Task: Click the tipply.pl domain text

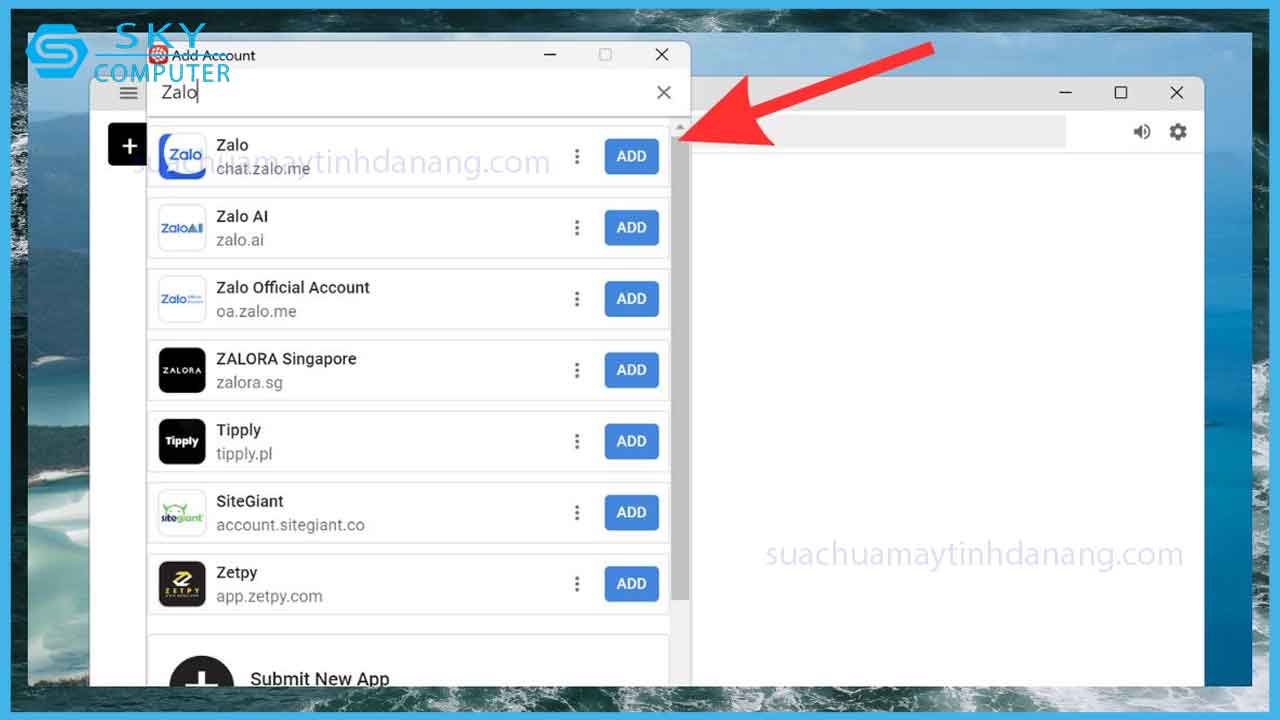Action: point(244,454)
